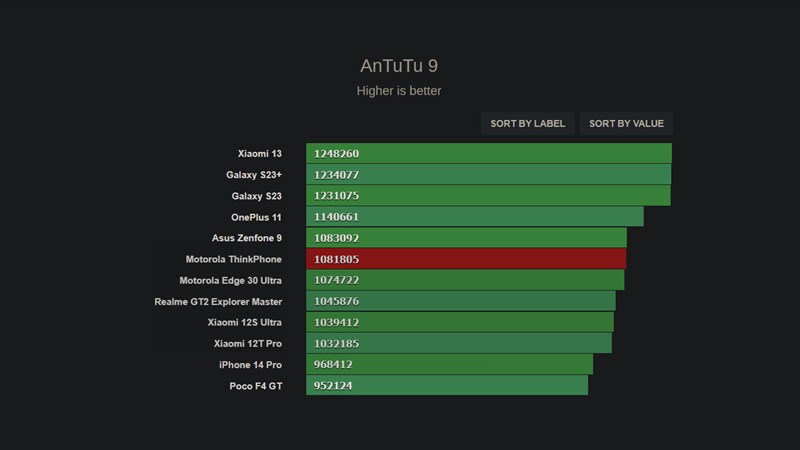Click the 'Galaxy S23' label
800x450 pixels.
coord(256,196)
